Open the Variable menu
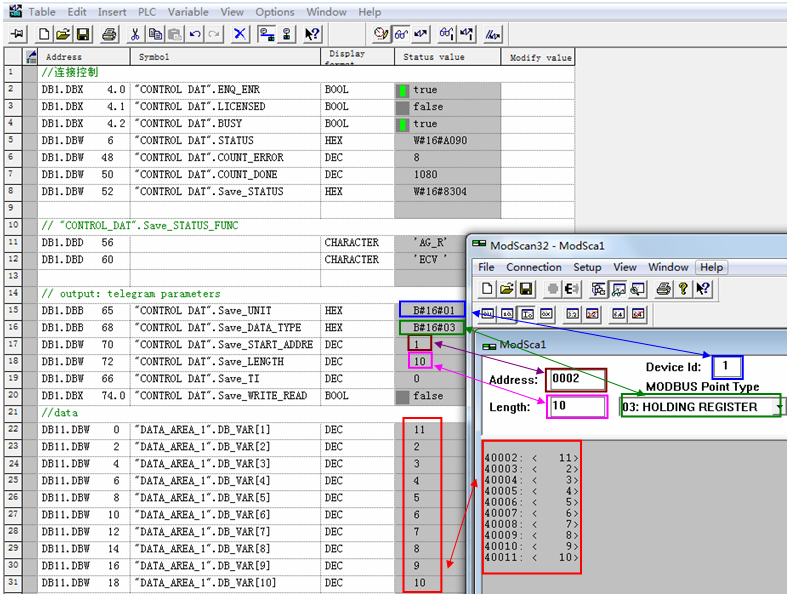The width and height of the screenshot is (789, 596). tap(188, 12)
